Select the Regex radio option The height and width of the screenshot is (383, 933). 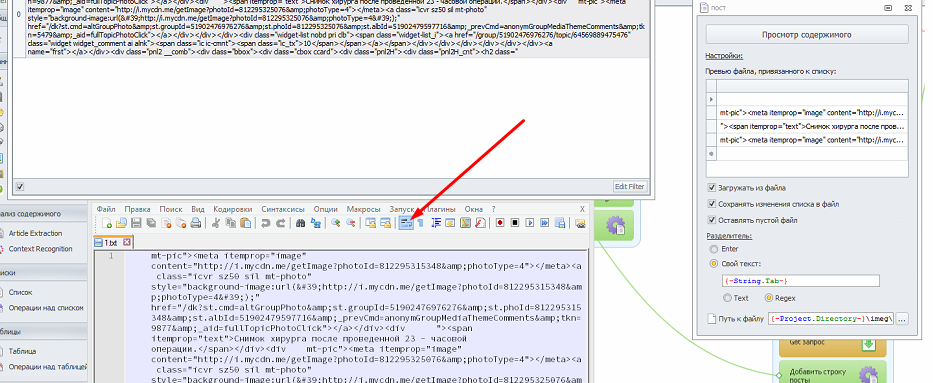(x=768, y=298)
